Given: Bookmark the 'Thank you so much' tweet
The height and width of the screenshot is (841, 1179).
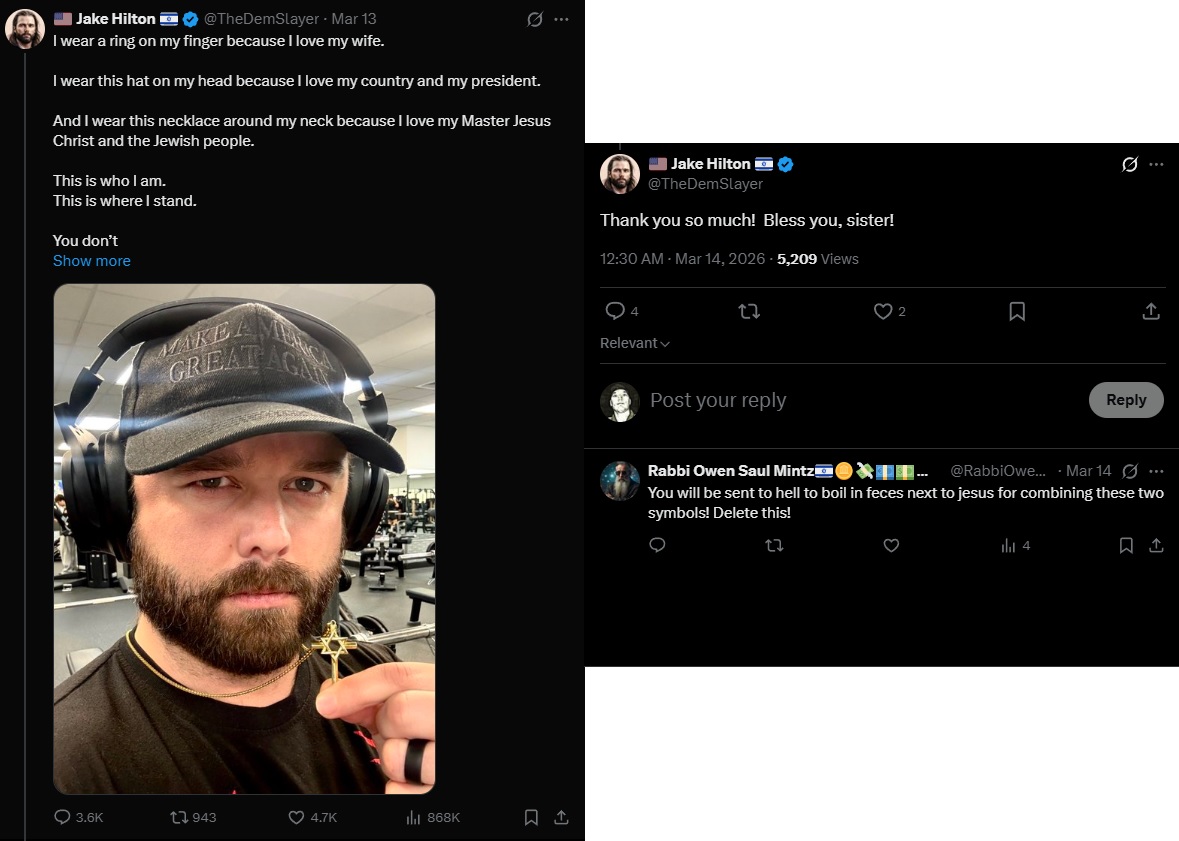Looking at the screenshot, I should pyautogui.click(x=1017, y=311).
